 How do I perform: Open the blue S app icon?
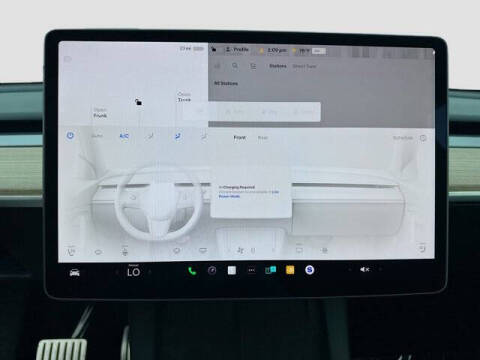coord(310,270)
